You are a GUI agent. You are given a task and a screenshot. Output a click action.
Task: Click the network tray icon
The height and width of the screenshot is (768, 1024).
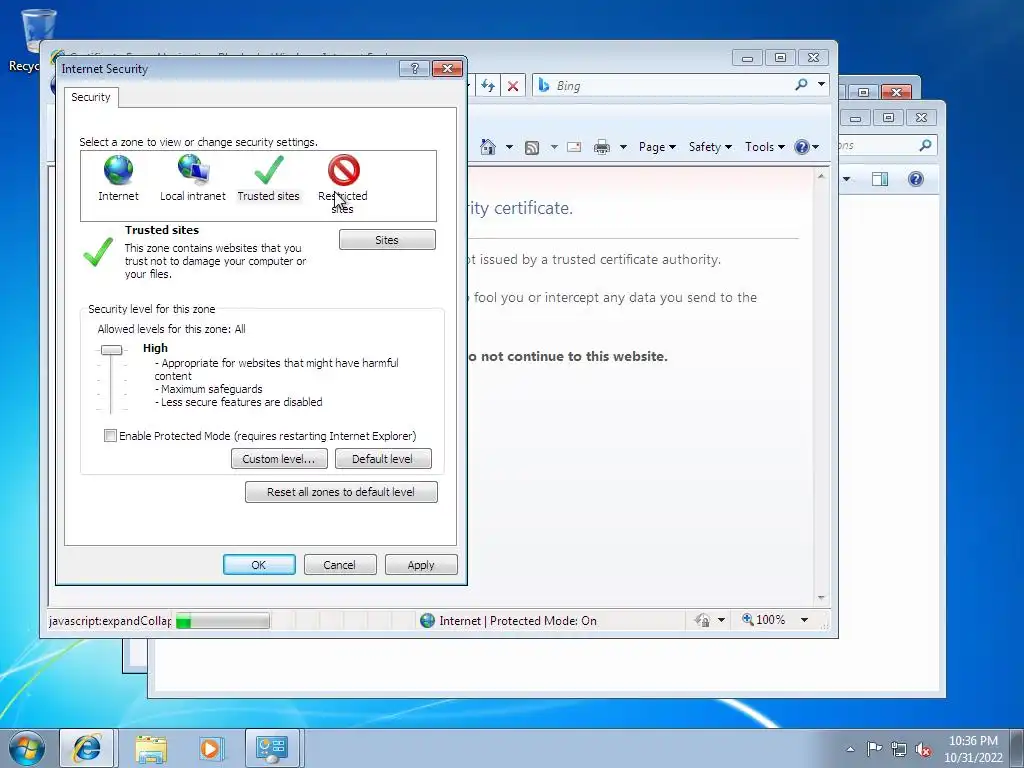coord(899,749)
